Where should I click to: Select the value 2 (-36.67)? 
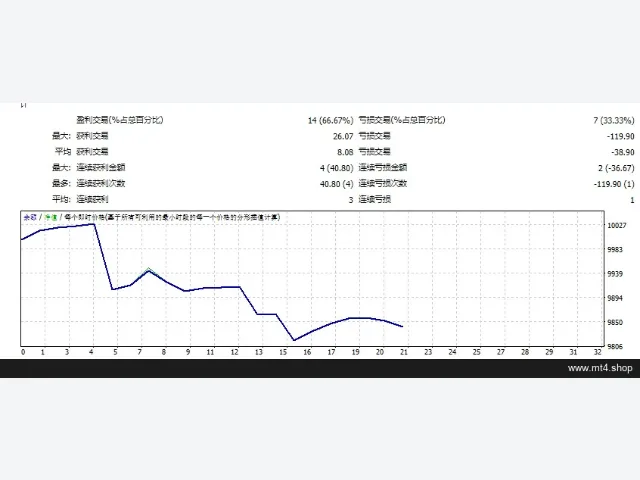tap(616, 168)
